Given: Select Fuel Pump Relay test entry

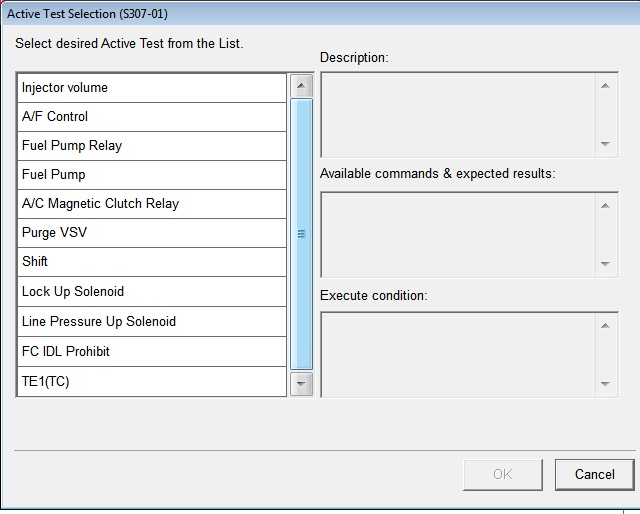Looking at the screenshot, I should tap(152, 146).
